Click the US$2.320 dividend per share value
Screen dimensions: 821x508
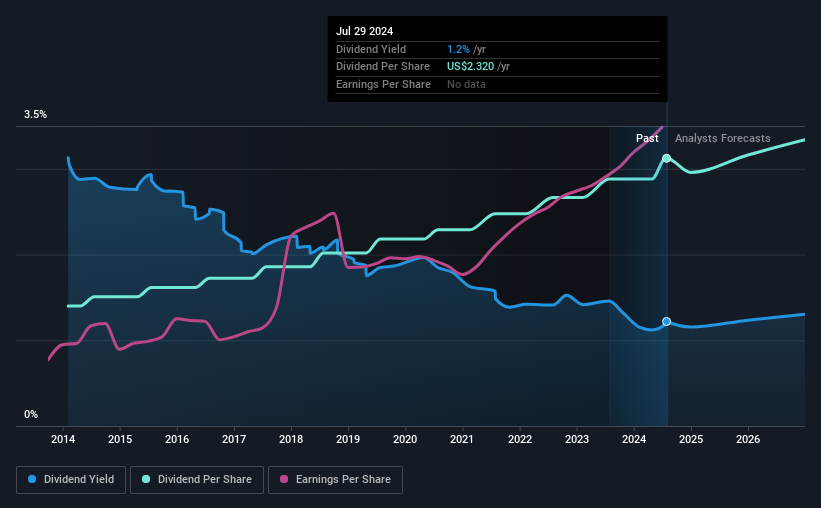point(470,67)
